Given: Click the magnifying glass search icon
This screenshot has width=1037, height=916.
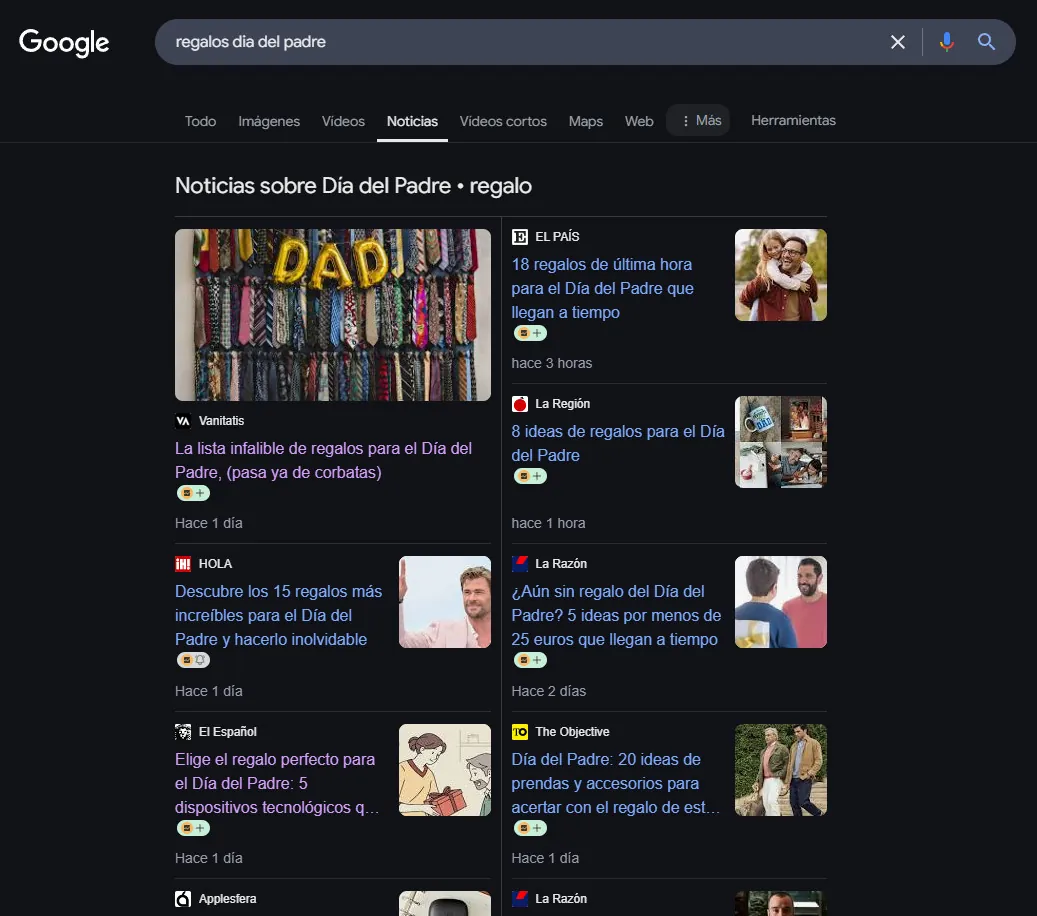Looking at the screenshot, I should [986, 42].
